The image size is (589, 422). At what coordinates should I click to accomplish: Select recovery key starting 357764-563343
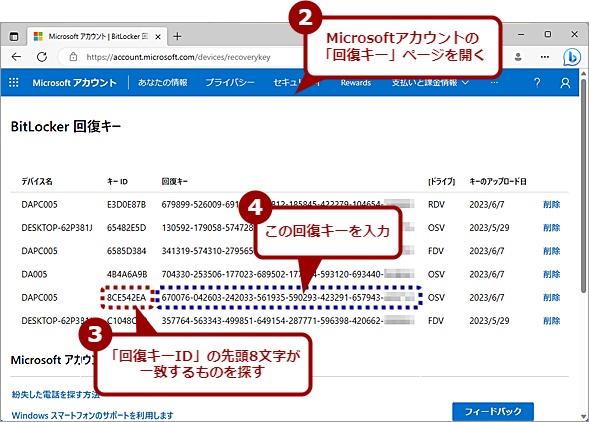coord(288,321)
